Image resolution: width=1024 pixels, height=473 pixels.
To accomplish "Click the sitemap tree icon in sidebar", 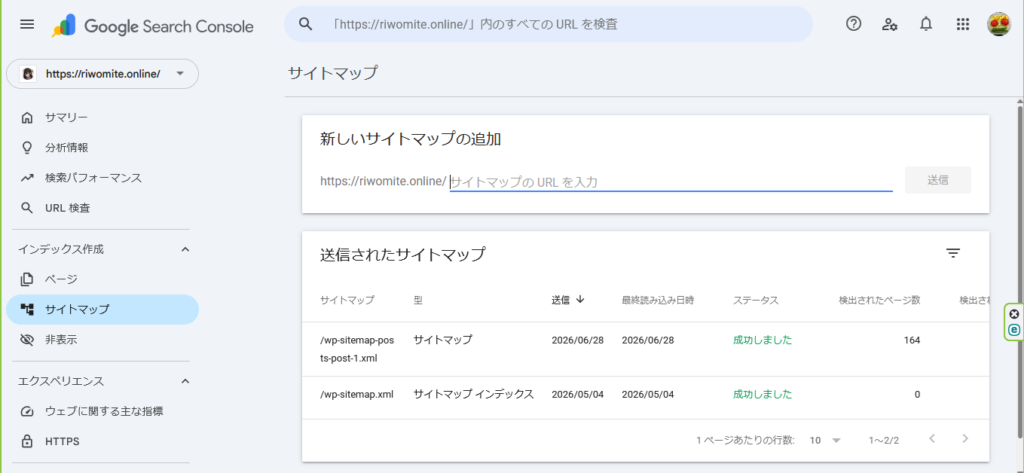I will (27, 310).
